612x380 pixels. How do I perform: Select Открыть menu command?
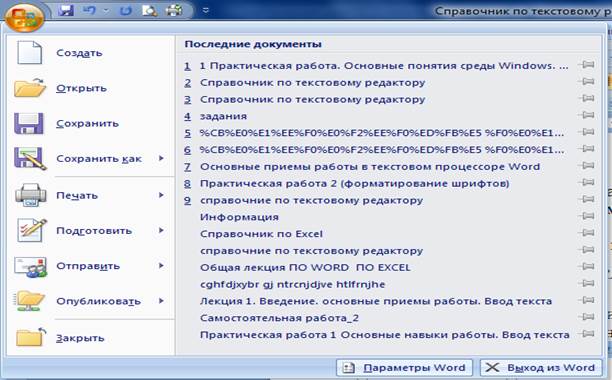coord(81,88)
